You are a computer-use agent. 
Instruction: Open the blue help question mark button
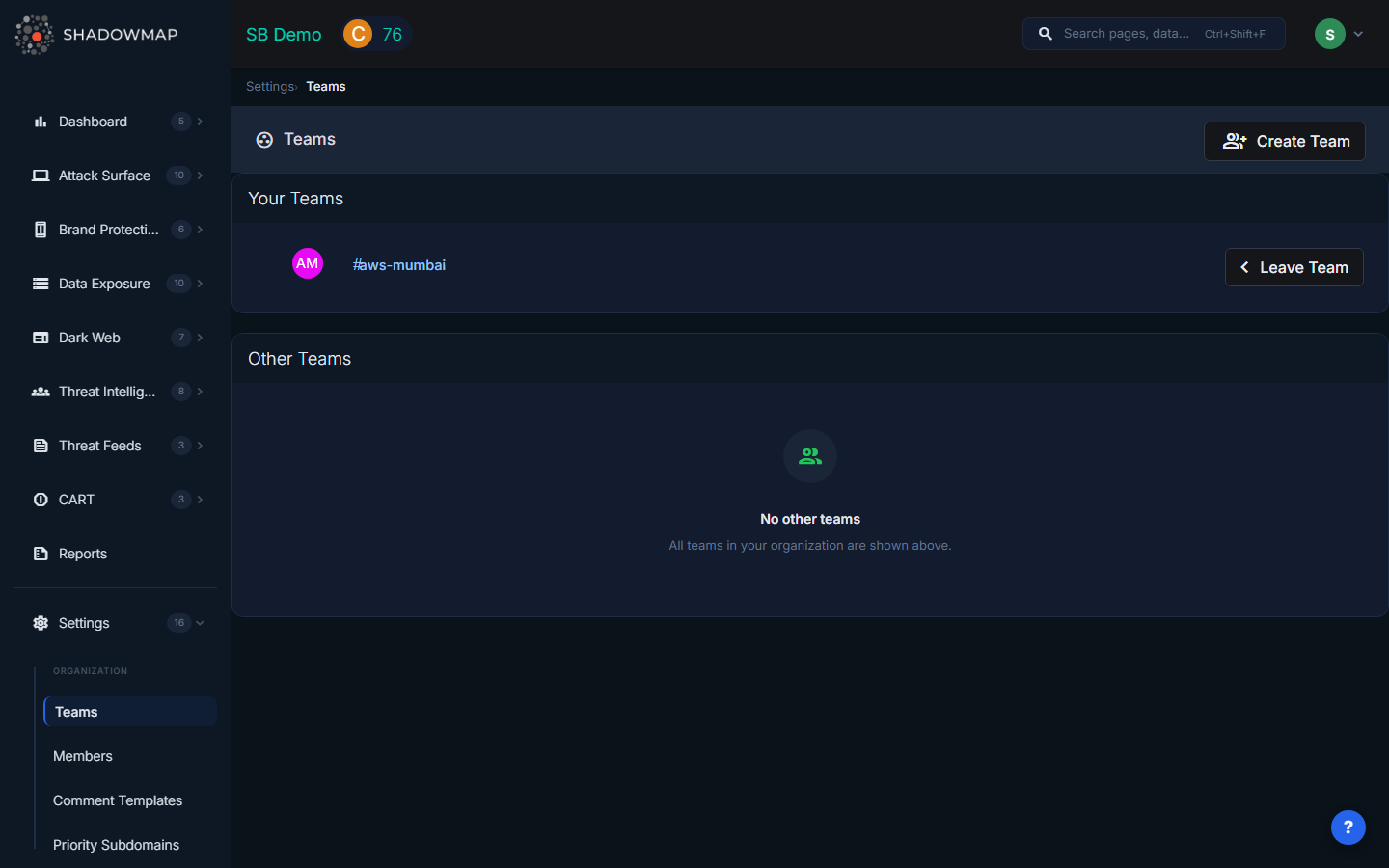1348,827
